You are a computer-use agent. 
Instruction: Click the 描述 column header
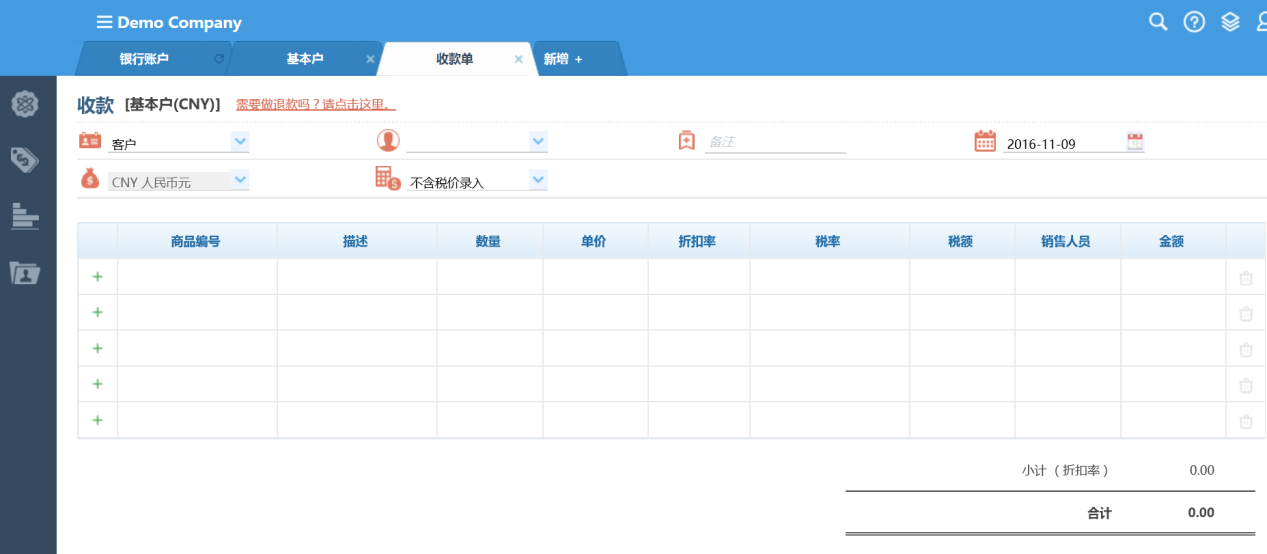357,241
